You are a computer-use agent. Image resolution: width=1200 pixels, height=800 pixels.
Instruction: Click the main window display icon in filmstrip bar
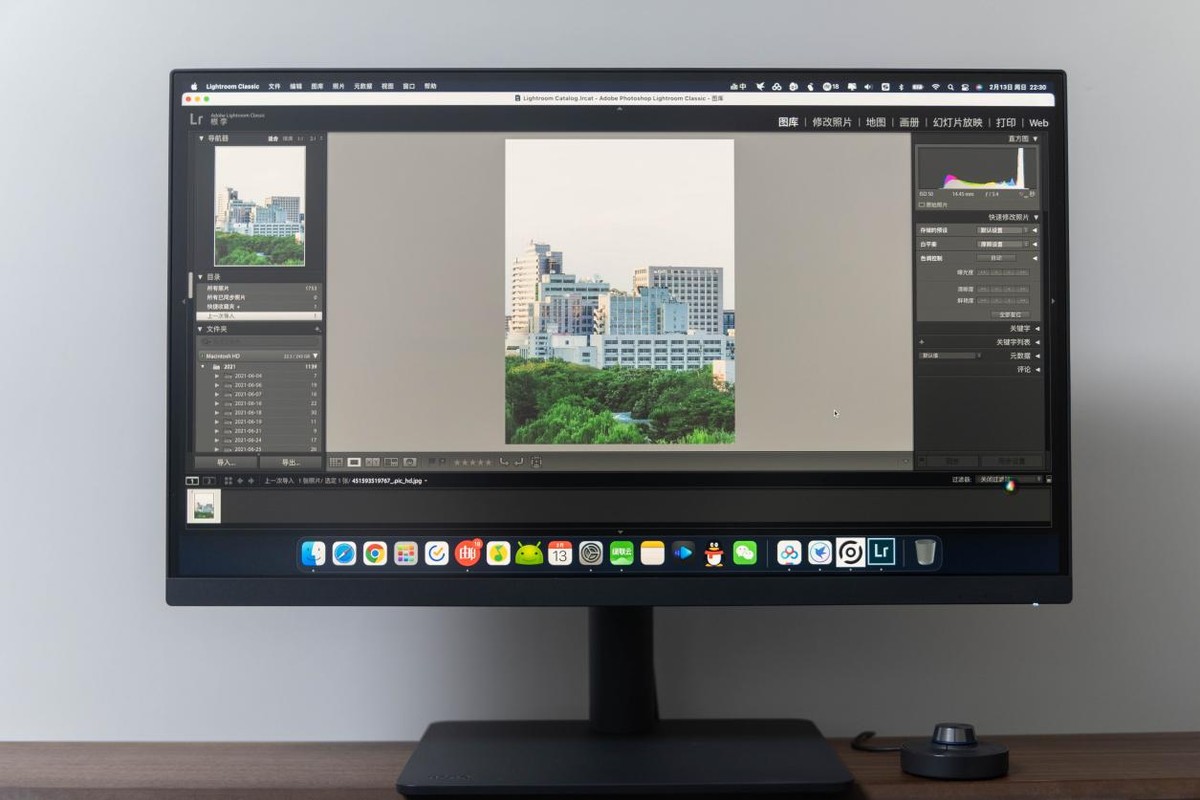tap(193, 481)
